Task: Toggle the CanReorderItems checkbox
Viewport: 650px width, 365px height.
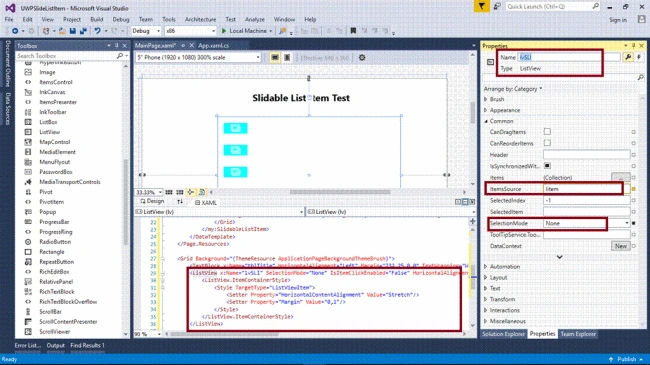Action: point(547,143)
